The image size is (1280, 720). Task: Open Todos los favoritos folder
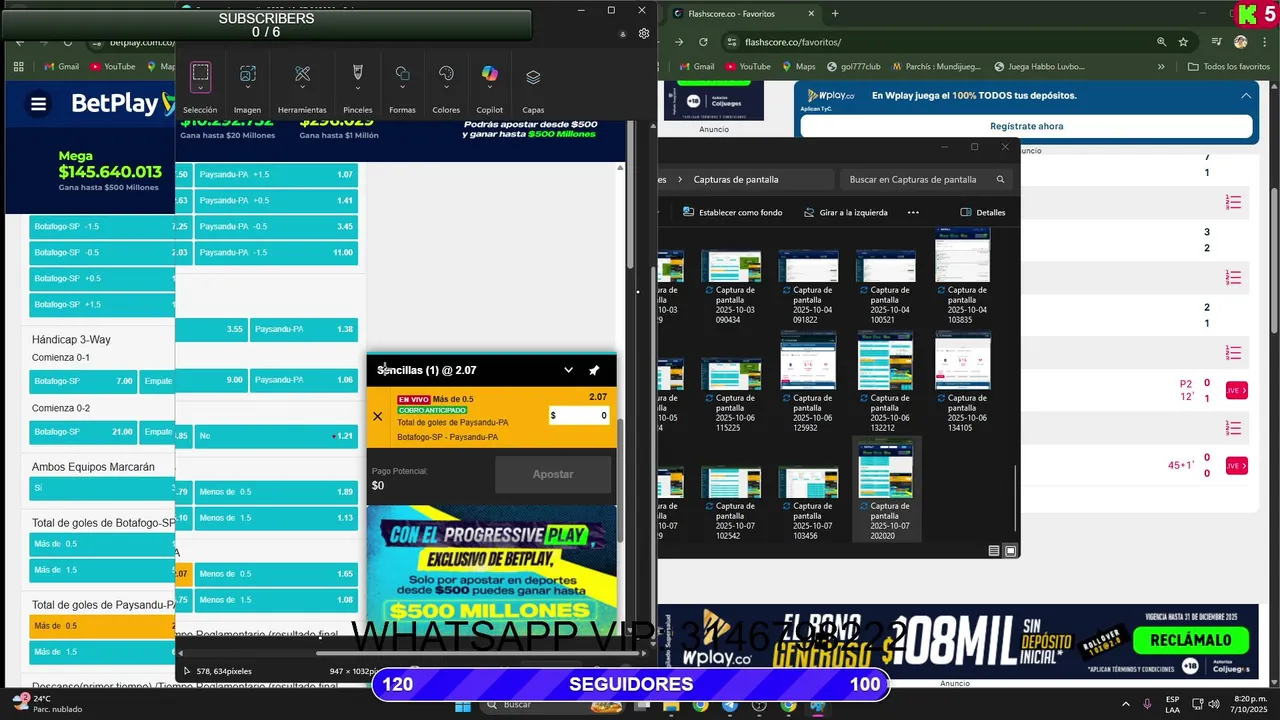pos(1229,66)
